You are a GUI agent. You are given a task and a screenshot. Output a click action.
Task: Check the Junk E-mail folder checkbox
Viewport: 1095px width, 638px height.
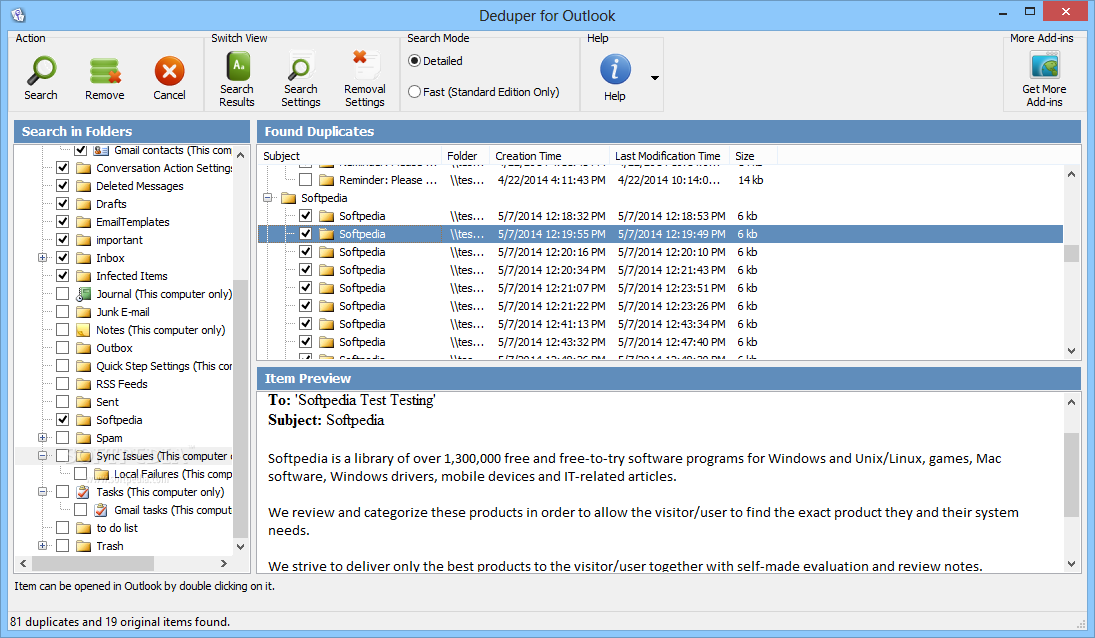[63, 312]
